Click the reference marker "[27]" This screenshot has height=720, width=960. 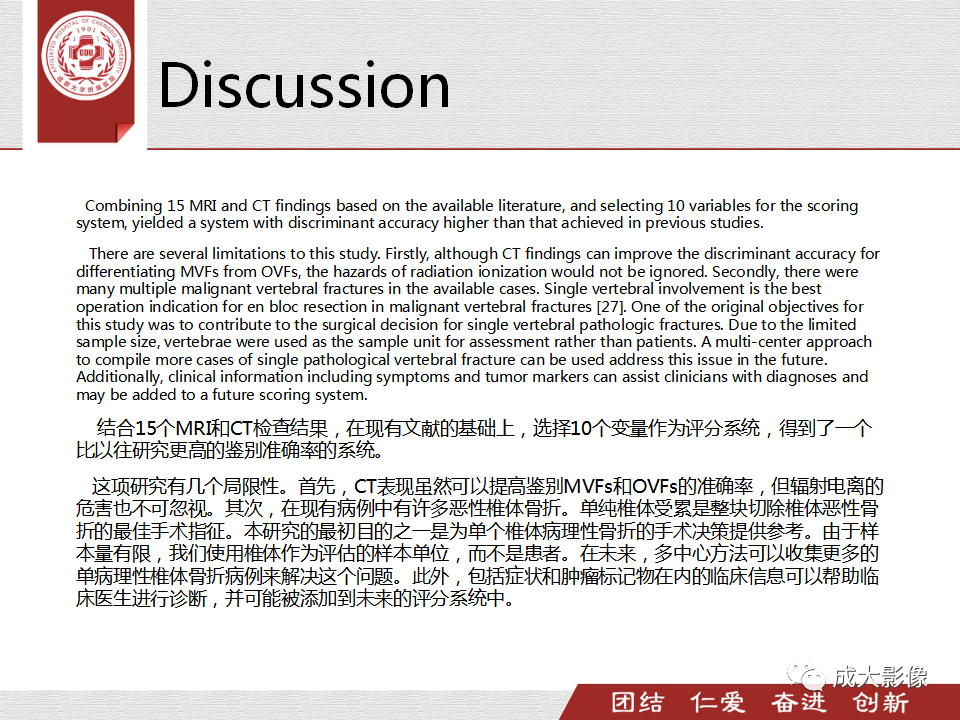tap(610, 306)
